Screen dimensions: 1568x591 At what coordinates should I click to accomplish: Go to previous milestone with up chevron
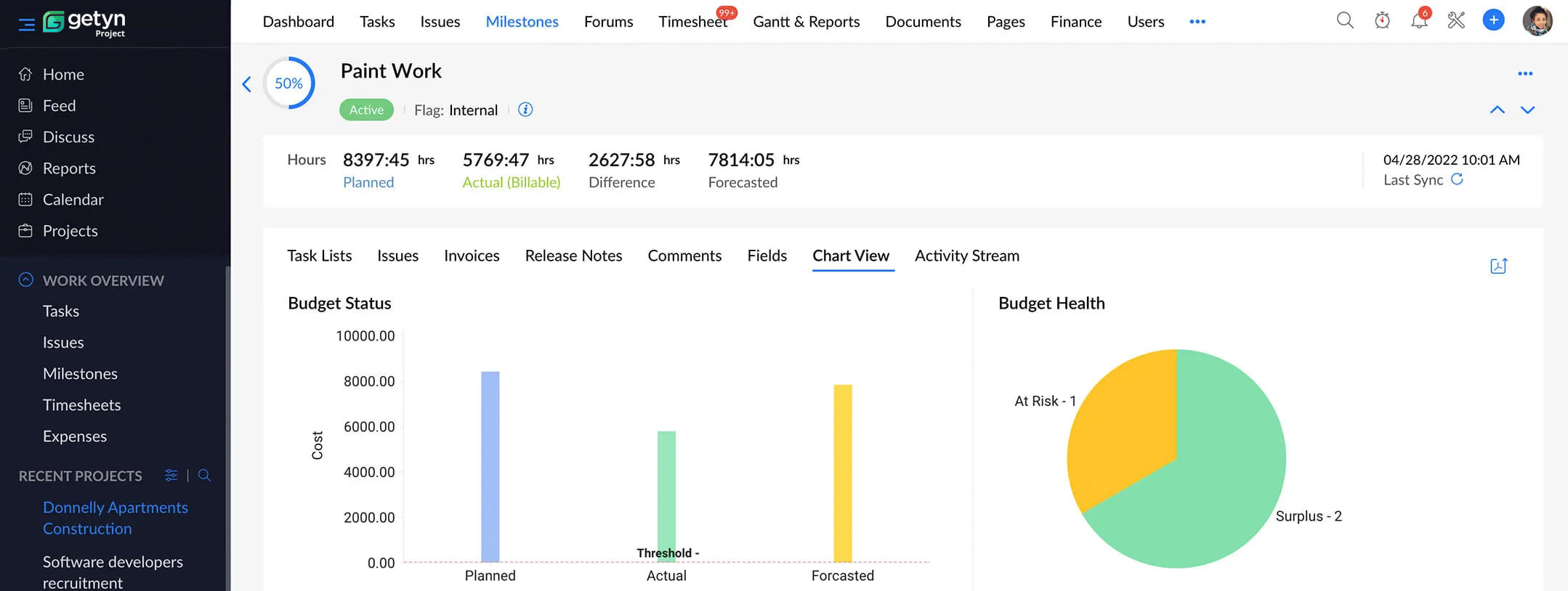tap(1498, 110)
